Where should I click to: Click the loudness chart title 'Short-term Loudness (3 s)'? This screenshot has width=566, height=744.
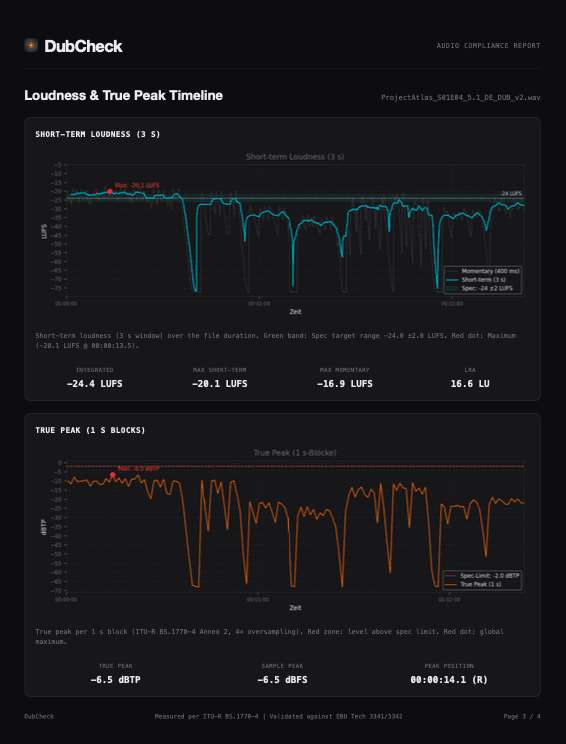coord(295,157)
